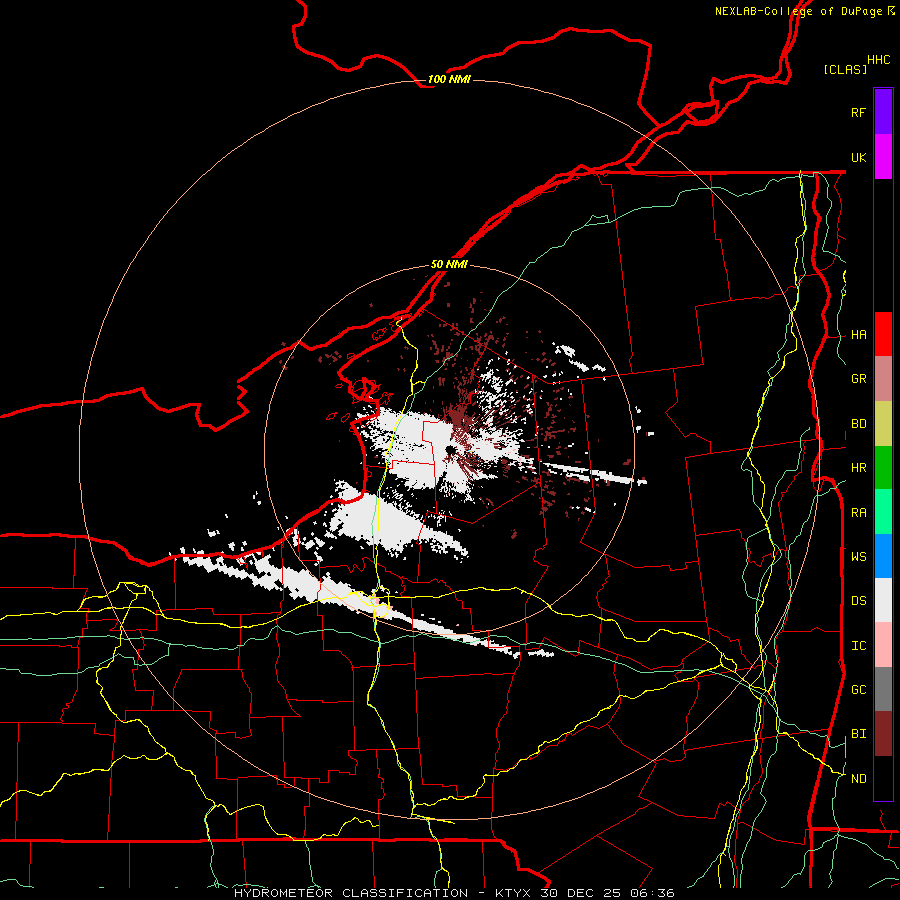The width and height of the screenshot is (900, 900).
Task: Click the GC gray legend swatch
Action: click(x=883, y=689)
